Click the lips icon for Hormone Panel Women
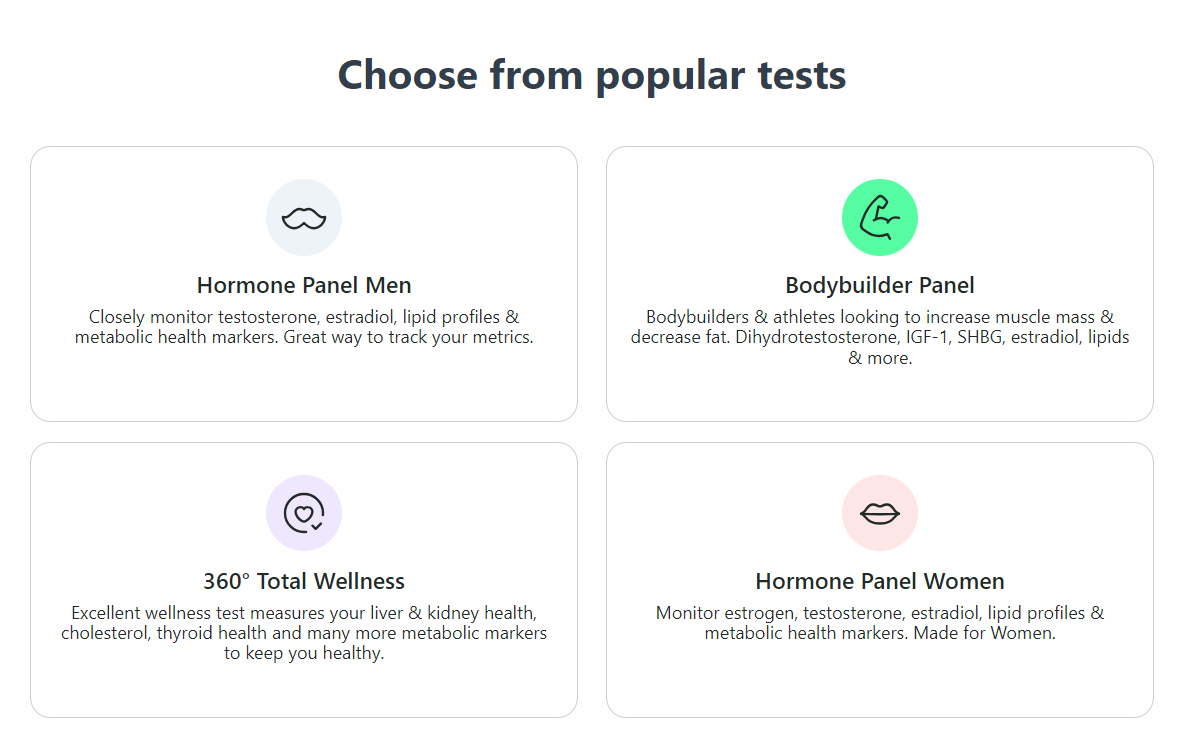 point(880,513)
